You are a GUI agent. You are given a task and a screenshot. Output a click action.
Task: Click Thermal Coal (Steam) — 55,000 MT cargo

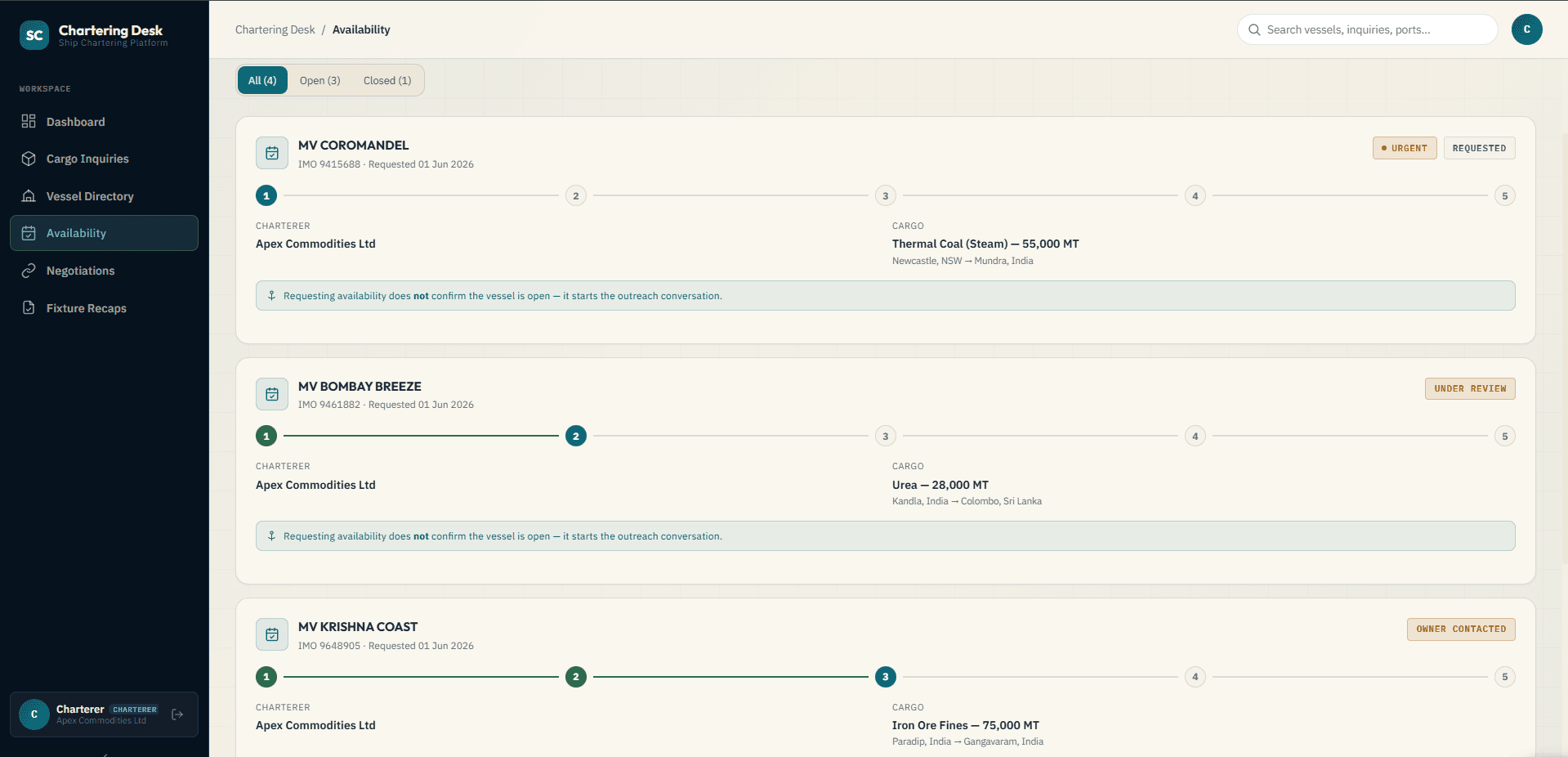985,244
